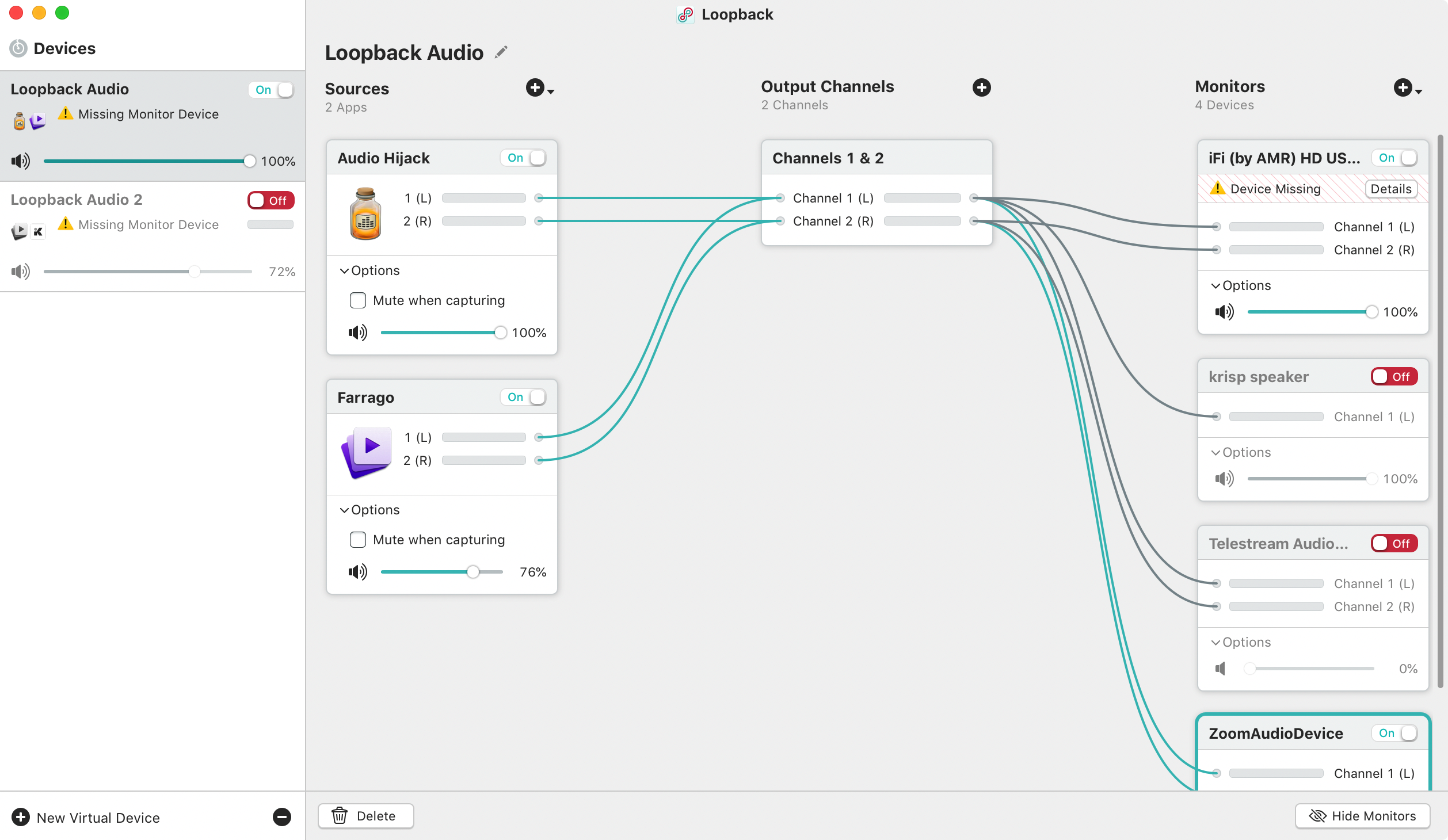1448x840 pixels.
Task: Click the warning icon under Loopback Audio 2
Action: click(66, 224)
